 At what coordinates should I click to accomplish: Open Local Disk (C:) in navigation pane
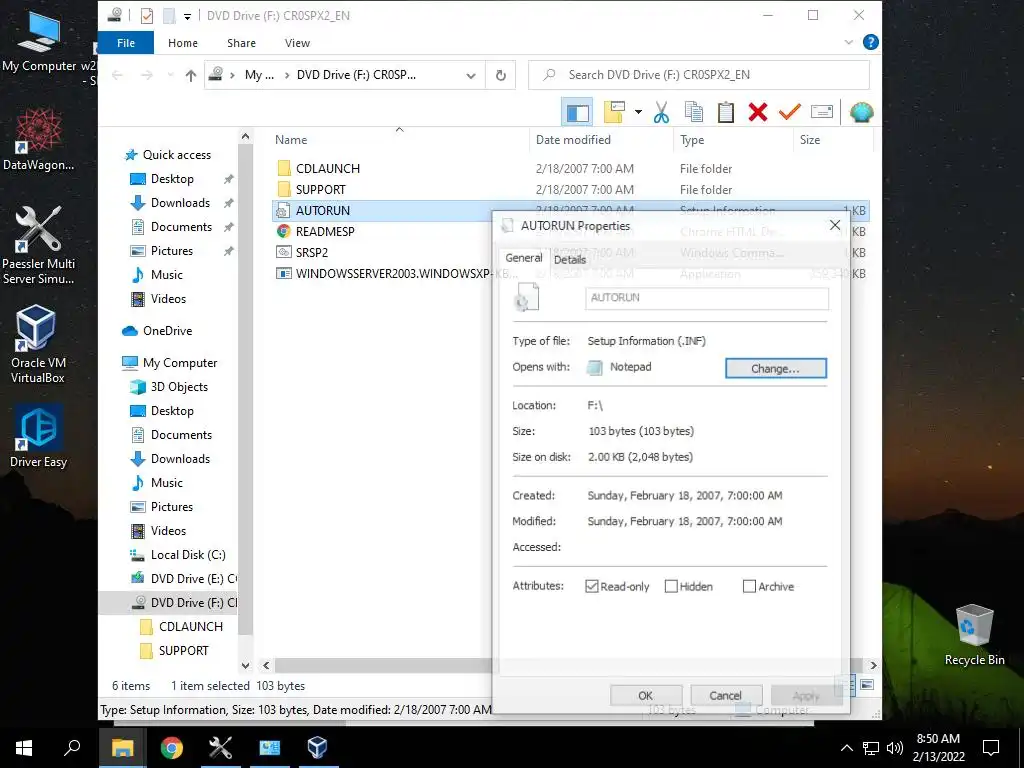[188, 554]
